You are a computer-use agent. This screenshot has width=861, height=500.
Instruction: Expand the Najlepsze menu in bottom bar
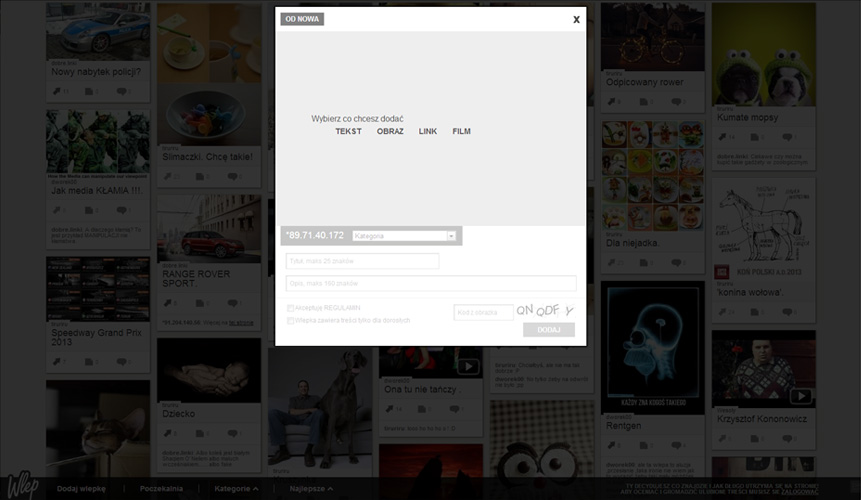pos(311,488)
